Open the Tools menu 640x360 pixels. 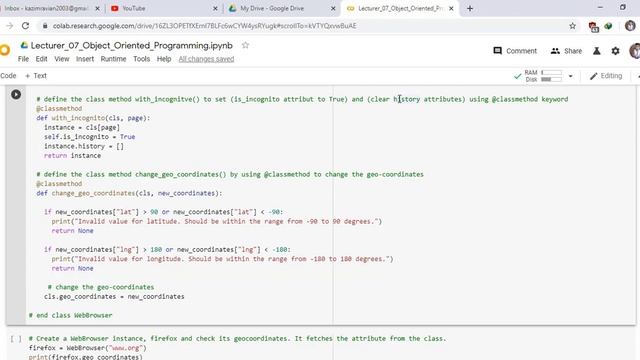(142, 59)
